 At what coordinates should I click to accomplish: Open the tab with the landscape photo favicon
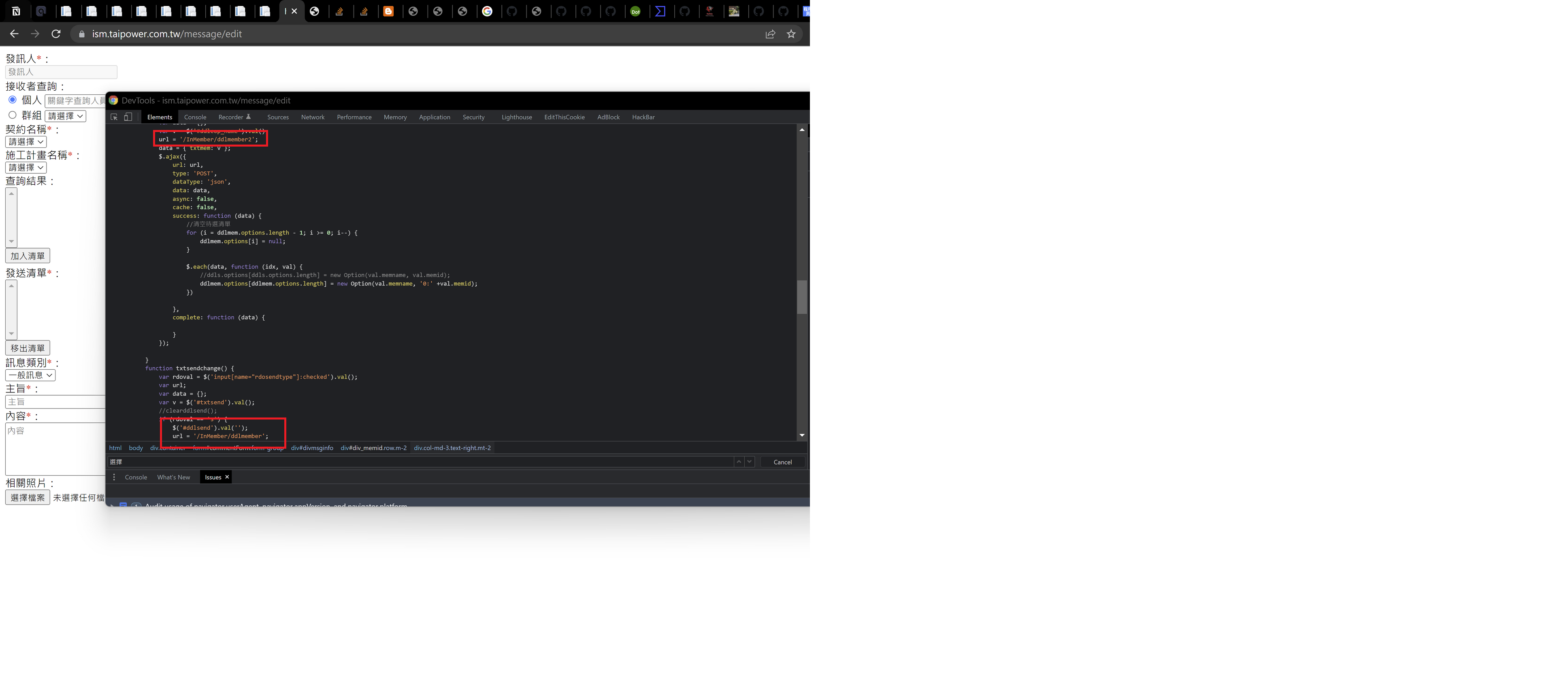(x=734, y=11)
